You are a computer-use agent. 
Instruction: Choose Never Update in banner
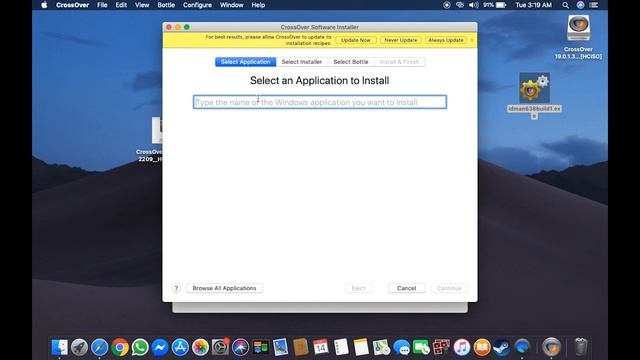400,40
